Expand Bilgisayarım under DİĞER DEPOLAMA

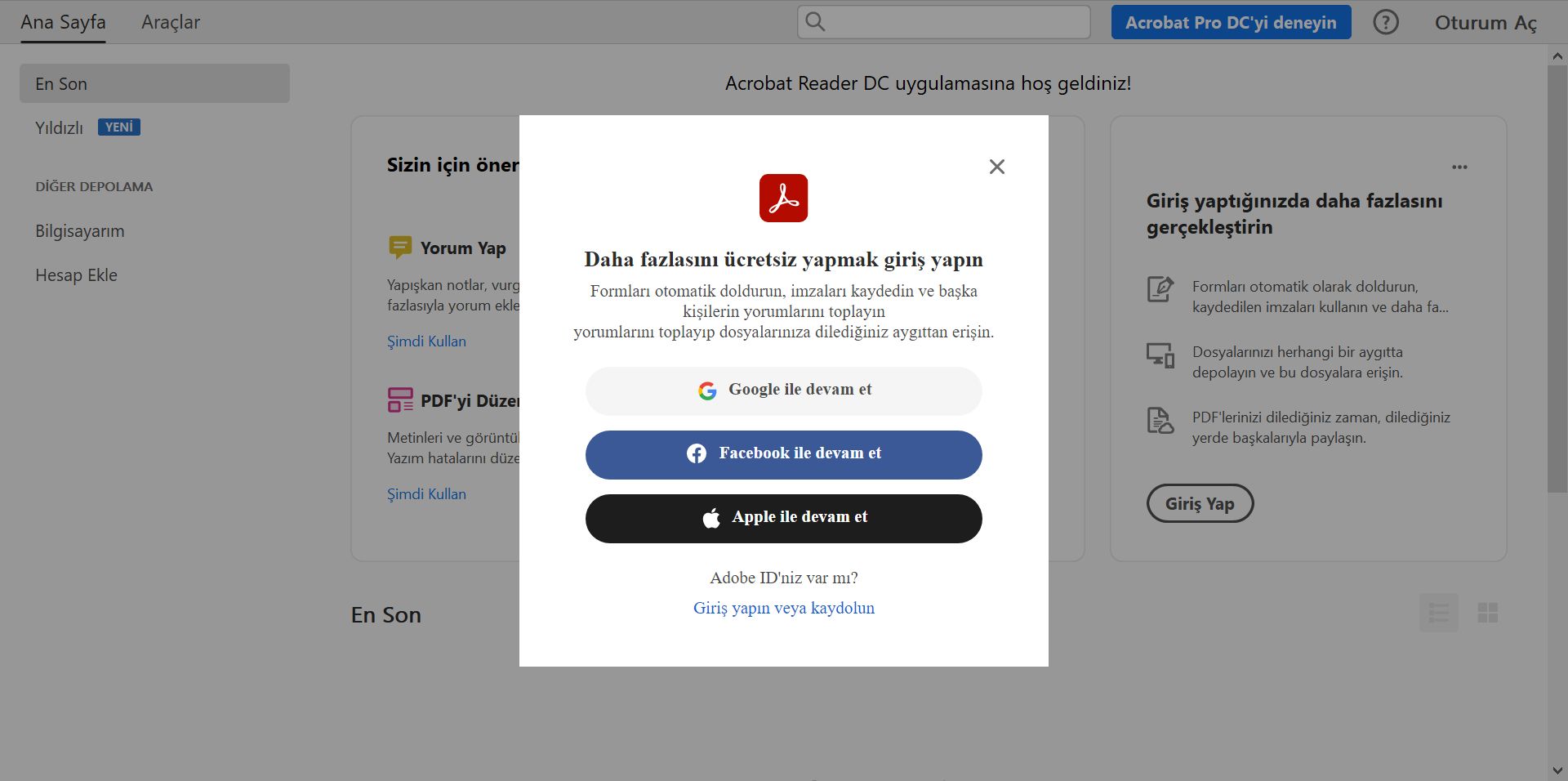pos(78,230)
